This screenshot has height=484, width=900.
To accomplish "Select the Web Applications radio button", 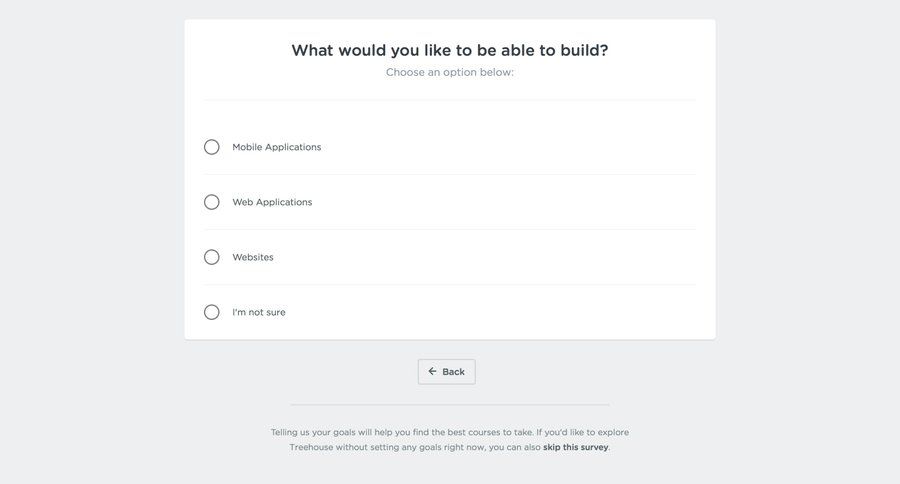I will coord(212,202).
